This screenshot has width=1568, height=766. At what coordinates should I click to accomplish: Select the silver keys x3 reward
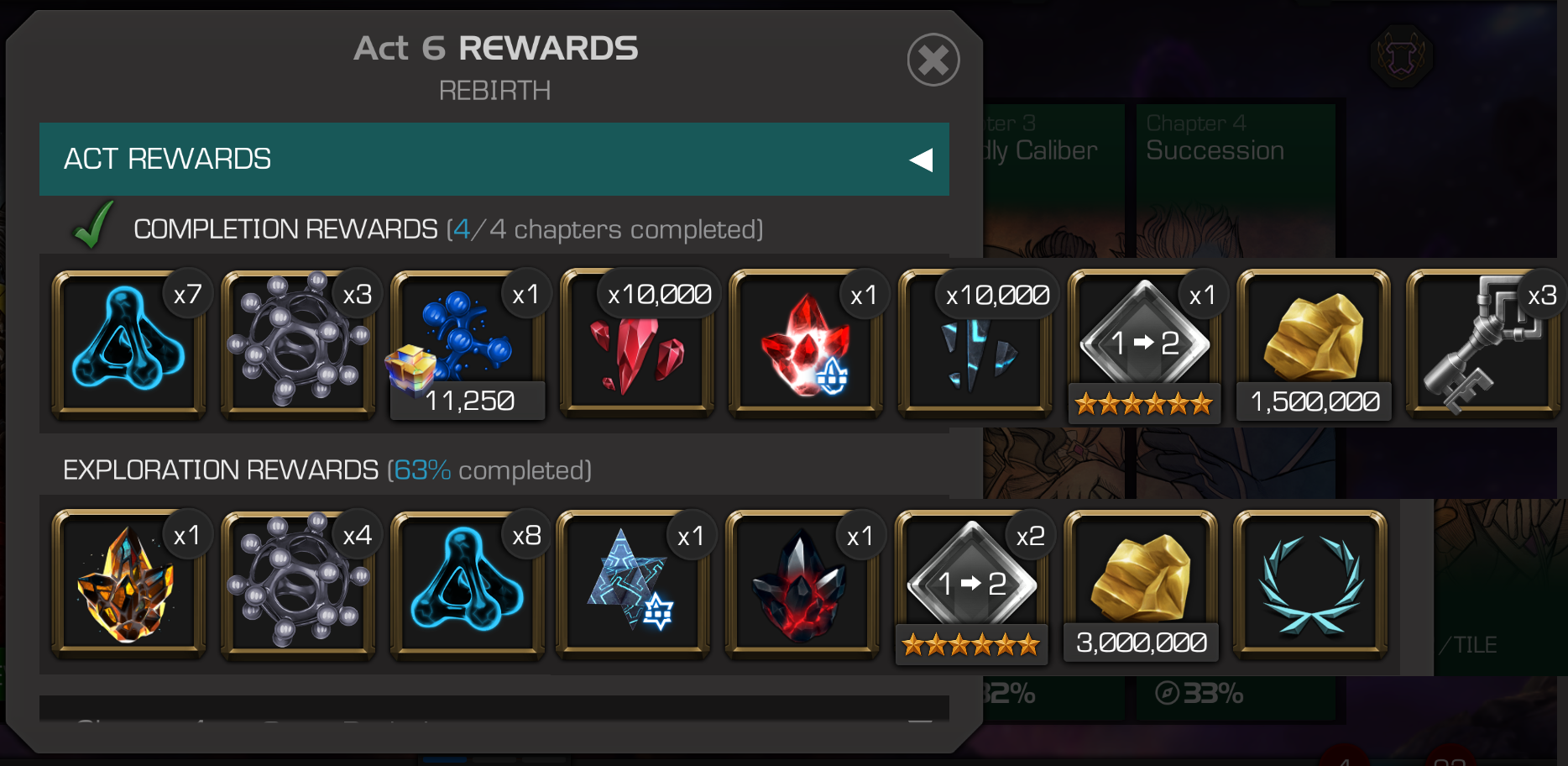point(1483,344)
